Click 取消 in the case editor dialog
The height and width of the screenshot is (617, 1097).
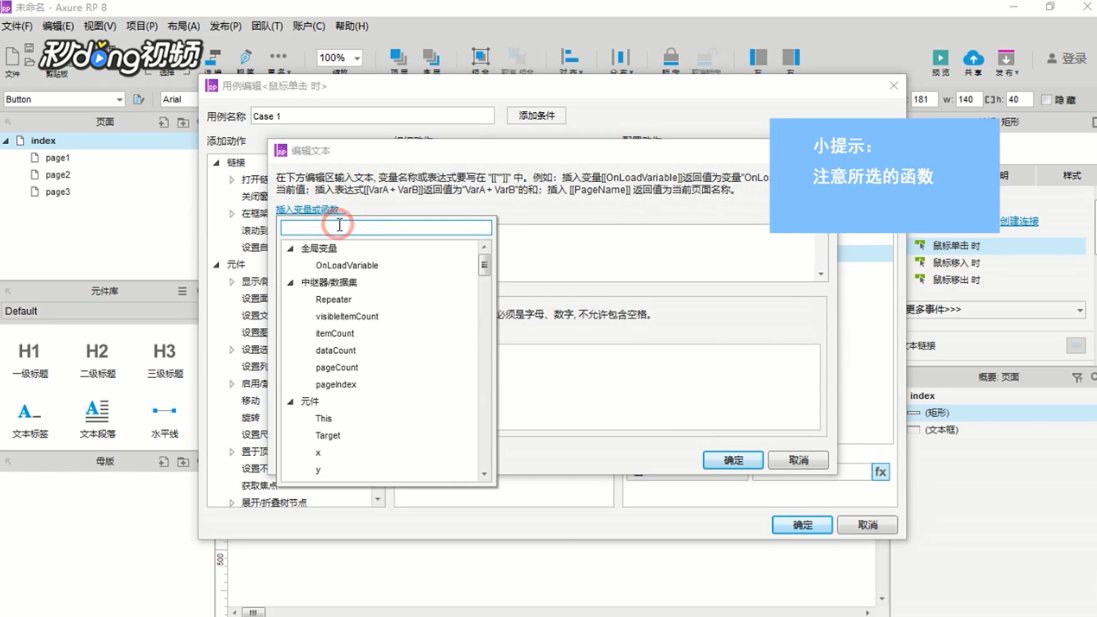click(x=868, y=525)
